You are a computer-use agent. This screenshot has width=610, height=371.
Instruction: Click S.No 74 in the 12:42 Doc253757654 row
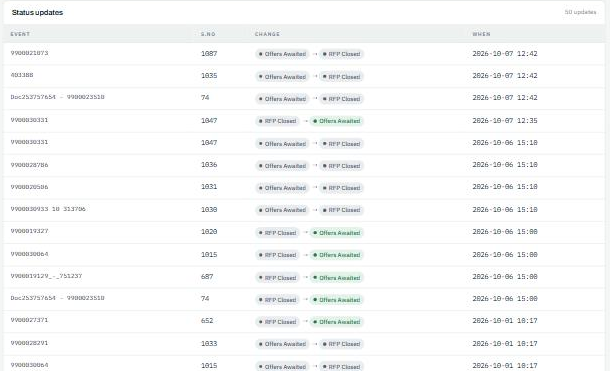click(205, 98)
